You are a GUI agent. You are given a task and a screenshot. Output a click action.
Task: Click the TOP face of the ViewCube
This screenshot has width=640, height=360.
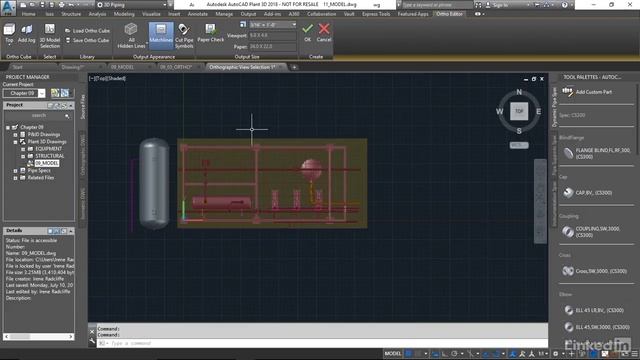pos(519,111)
